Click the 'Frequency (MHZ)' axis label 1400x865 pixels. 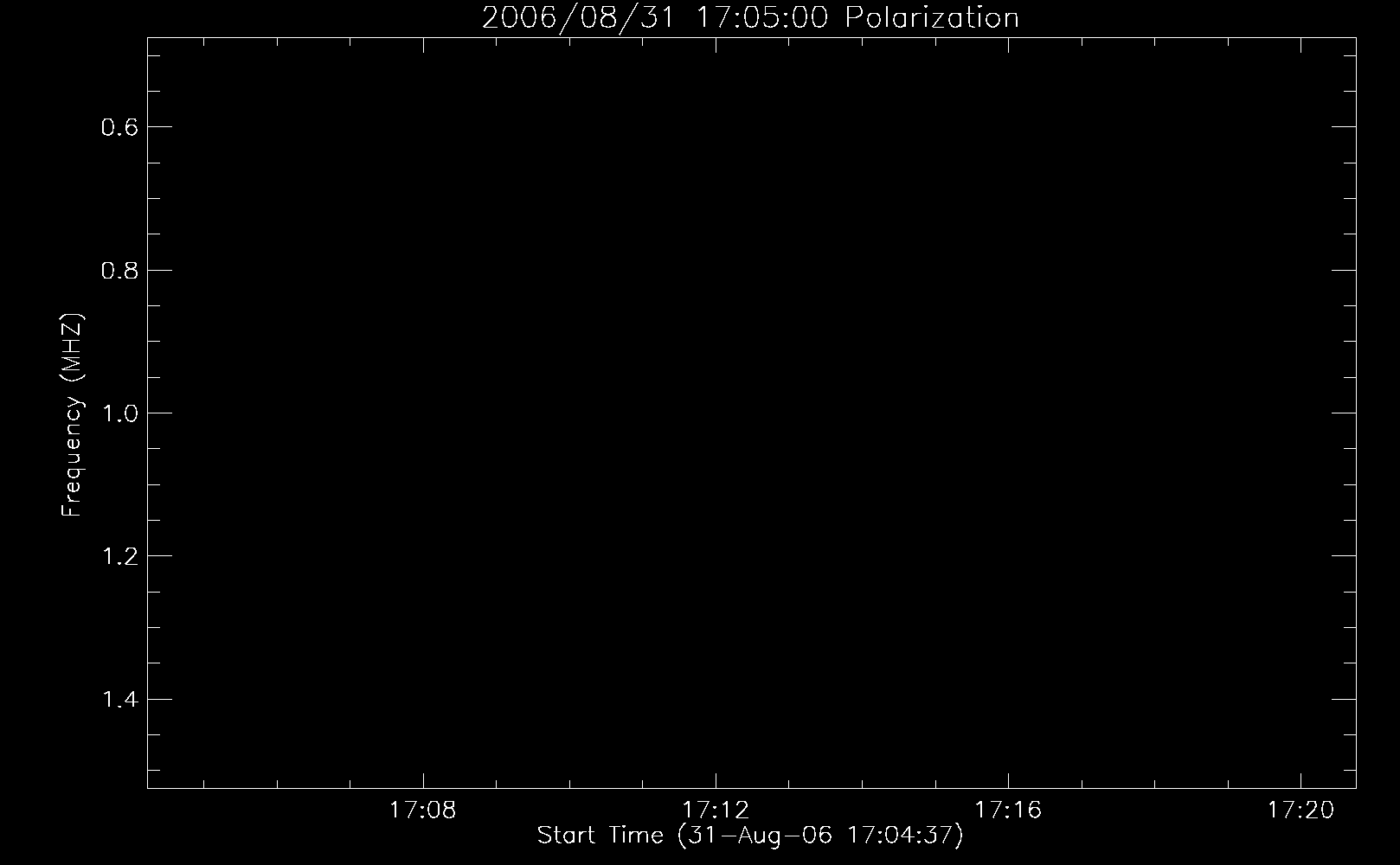(72, 415)
